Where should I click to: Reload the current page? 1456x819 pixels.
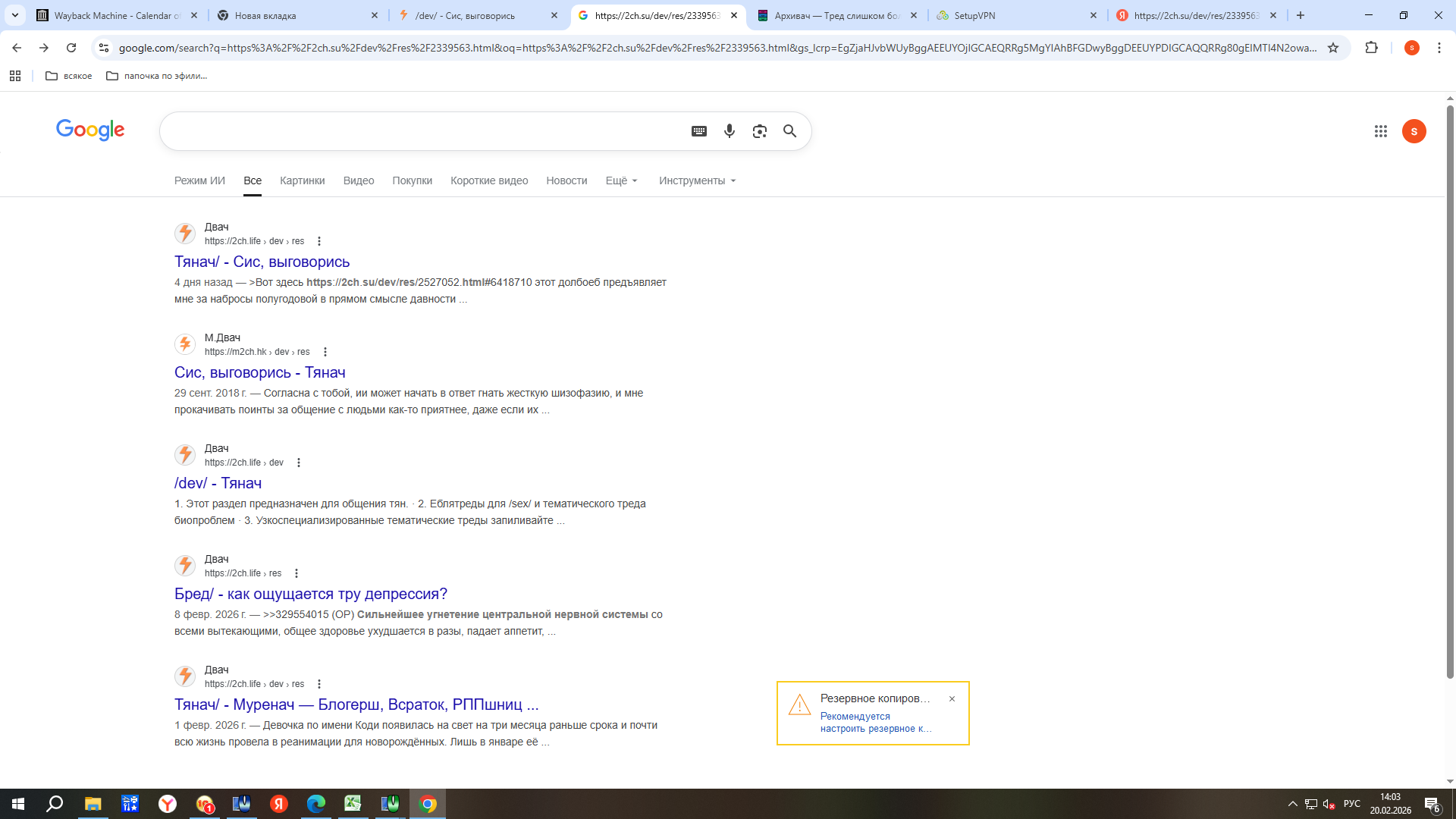point(71,48)
